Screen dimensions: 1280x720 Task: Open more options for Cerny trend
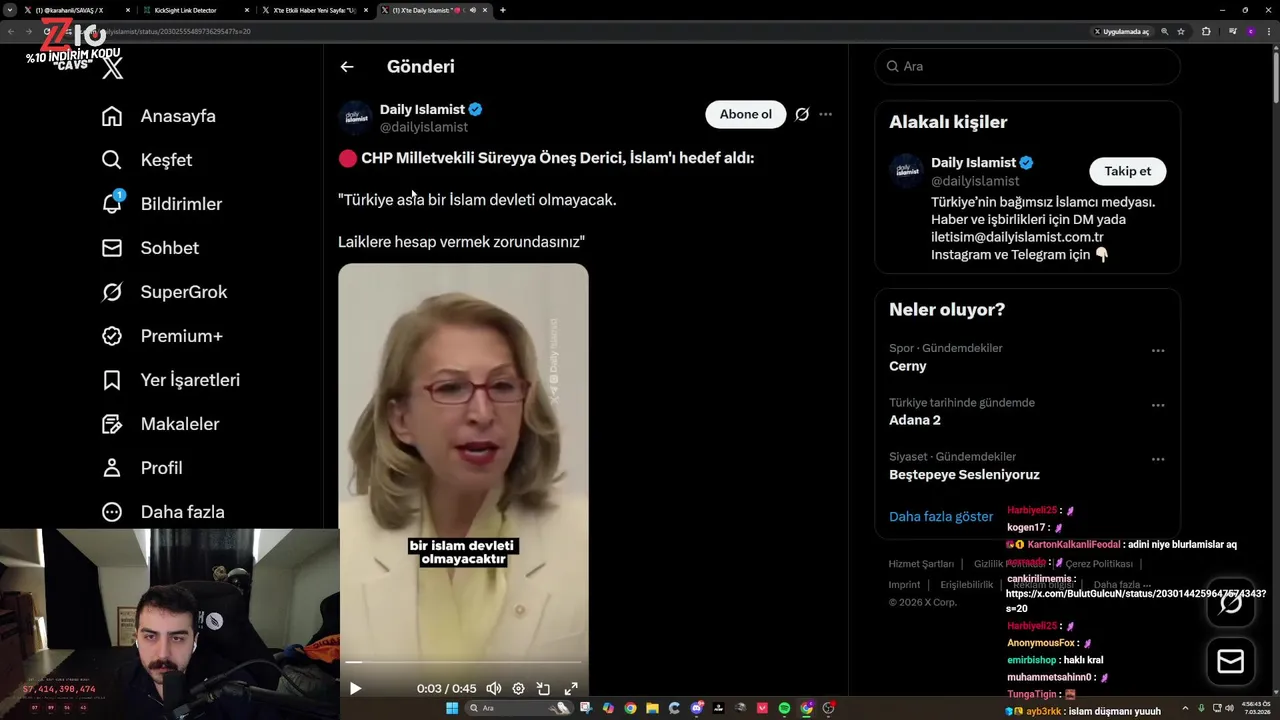(1158, 351)
